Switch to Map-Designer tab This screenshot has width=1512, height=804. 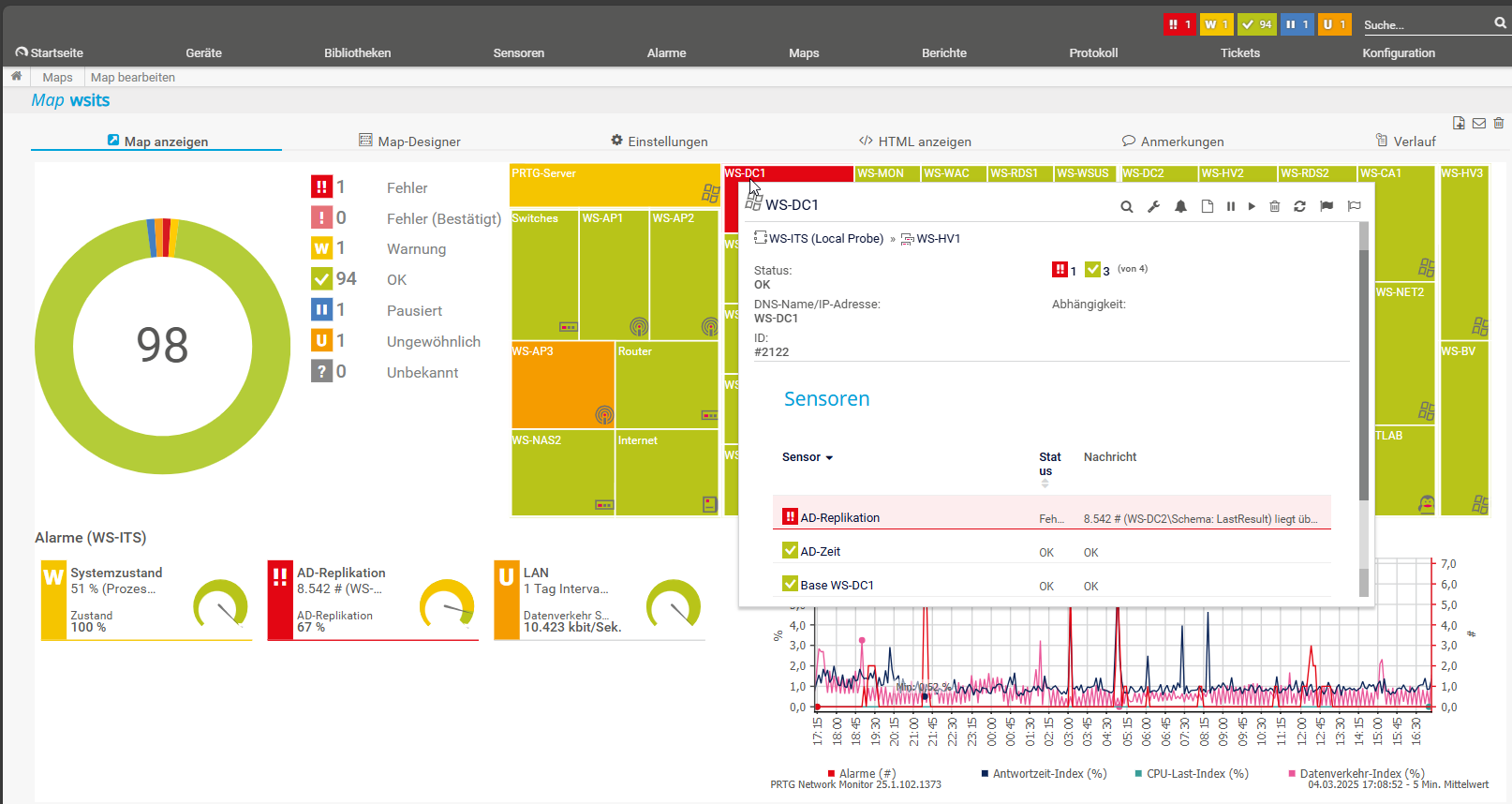click(x=409, y=141)
